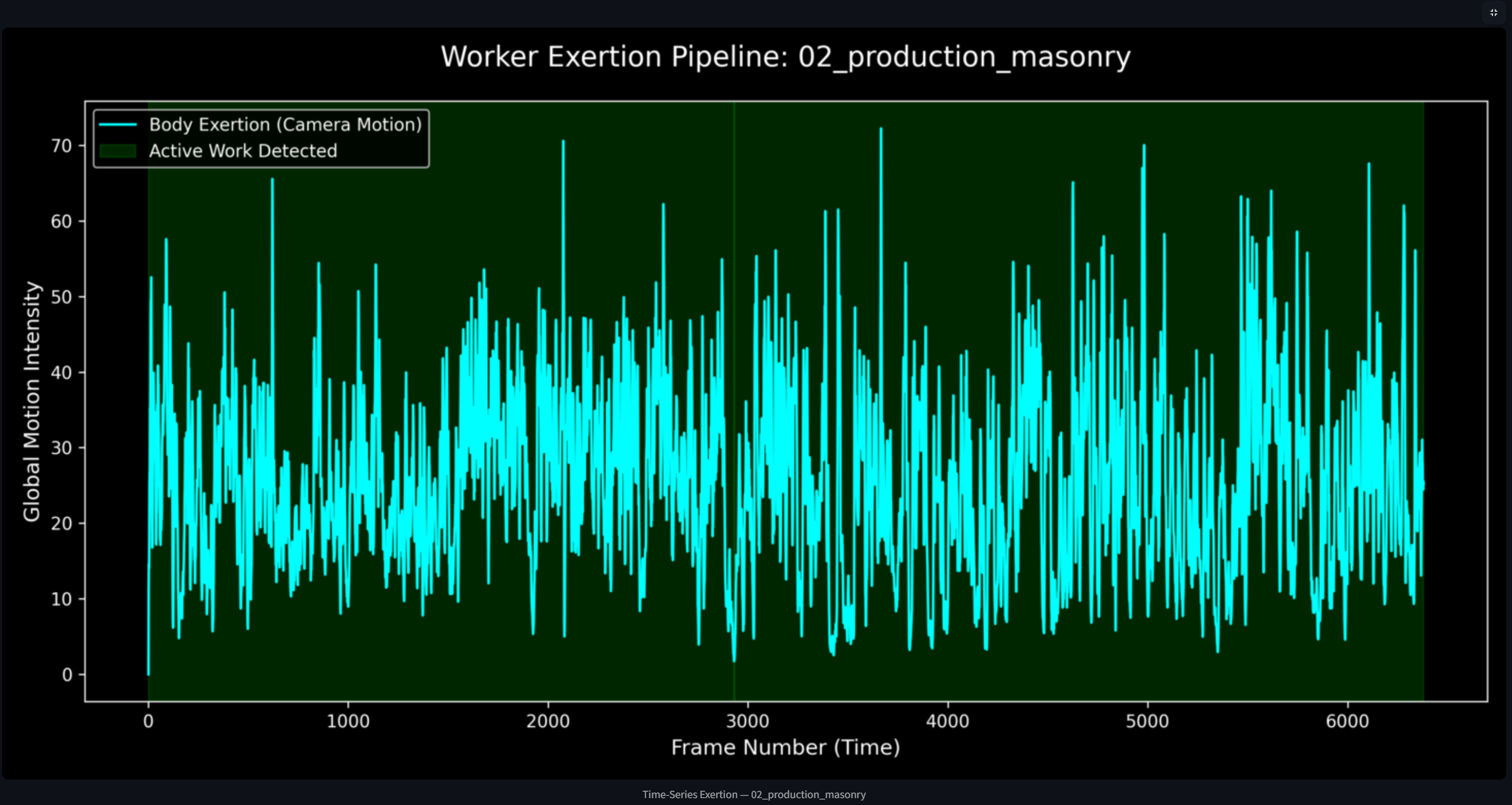Click the cyan line swatch in the legend

tap(118, 124)
